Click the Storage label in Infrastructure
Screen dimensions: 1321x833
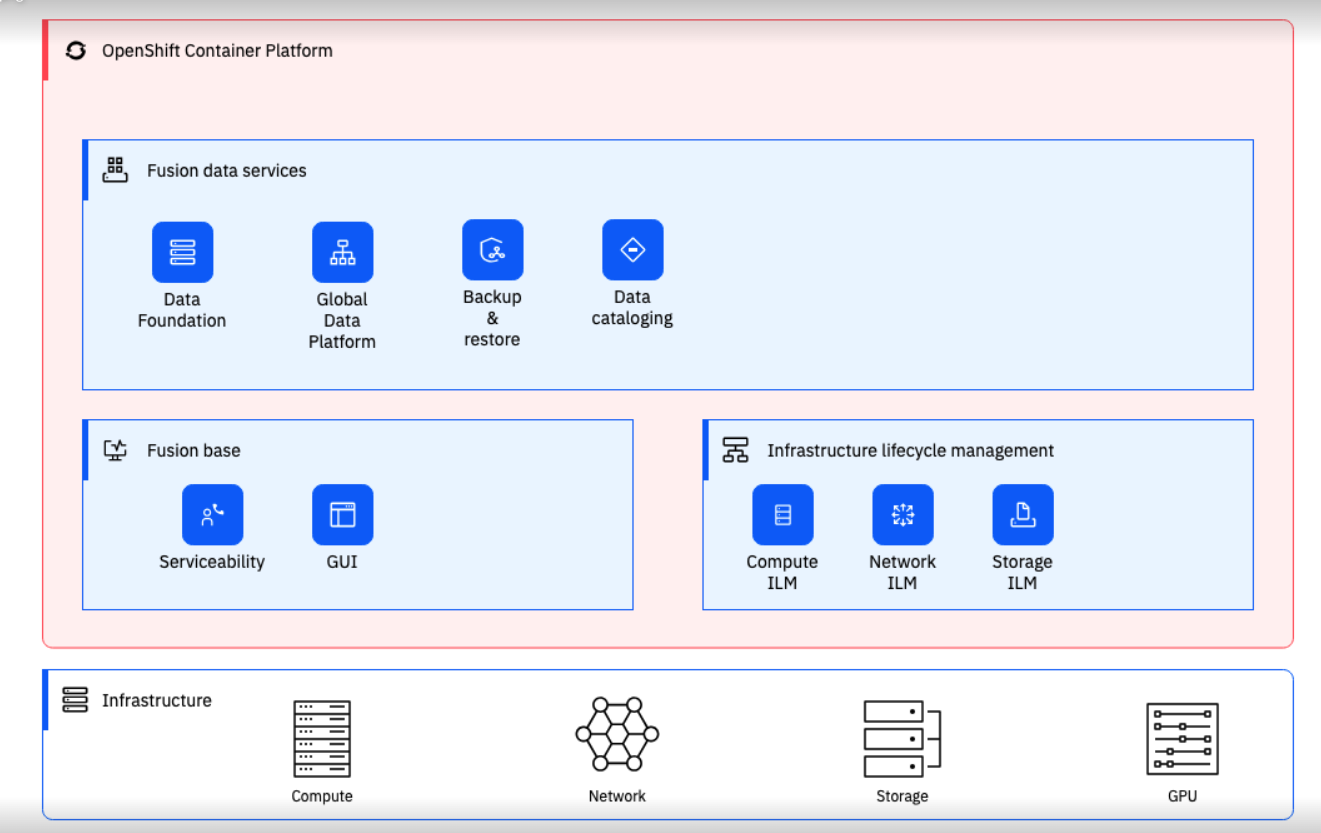pyautogui.click(x=902, y=797)
